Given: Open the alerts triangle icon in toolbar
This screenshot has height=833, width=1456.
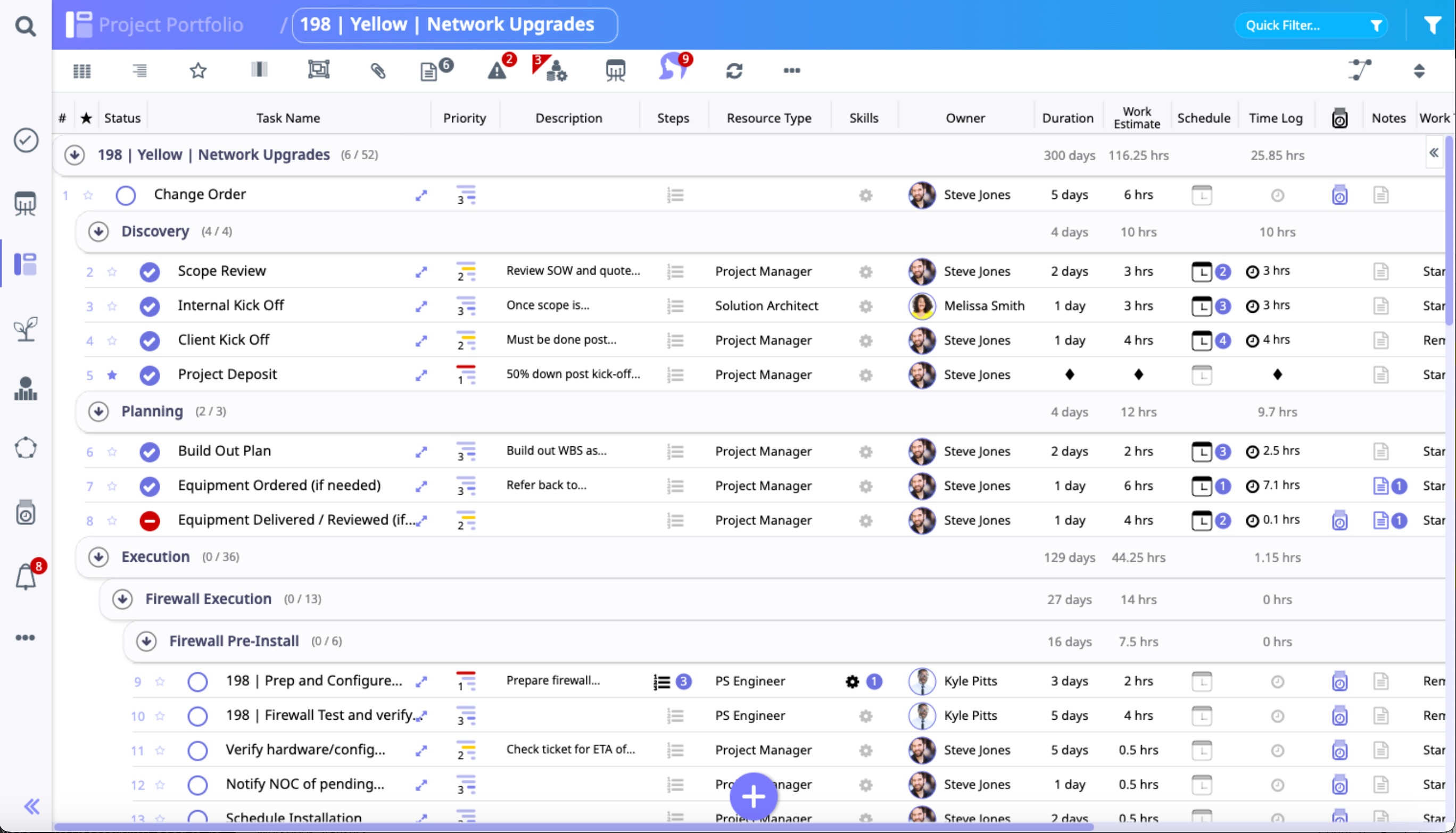Looking at the screenshot, I should 497,71.
